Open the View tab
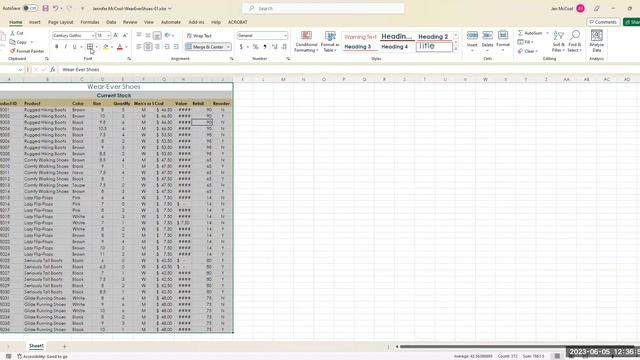 [149, 22]
